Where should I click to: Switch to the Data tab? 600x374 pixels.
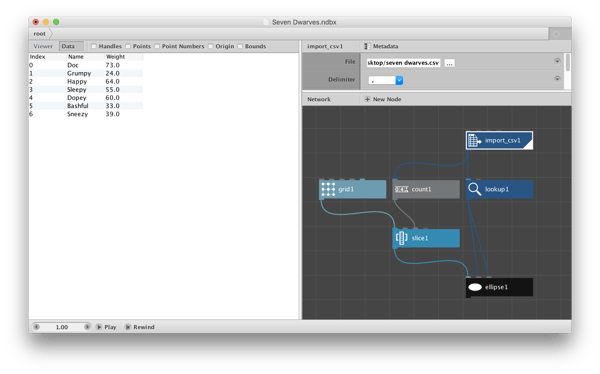click(71, 46)
